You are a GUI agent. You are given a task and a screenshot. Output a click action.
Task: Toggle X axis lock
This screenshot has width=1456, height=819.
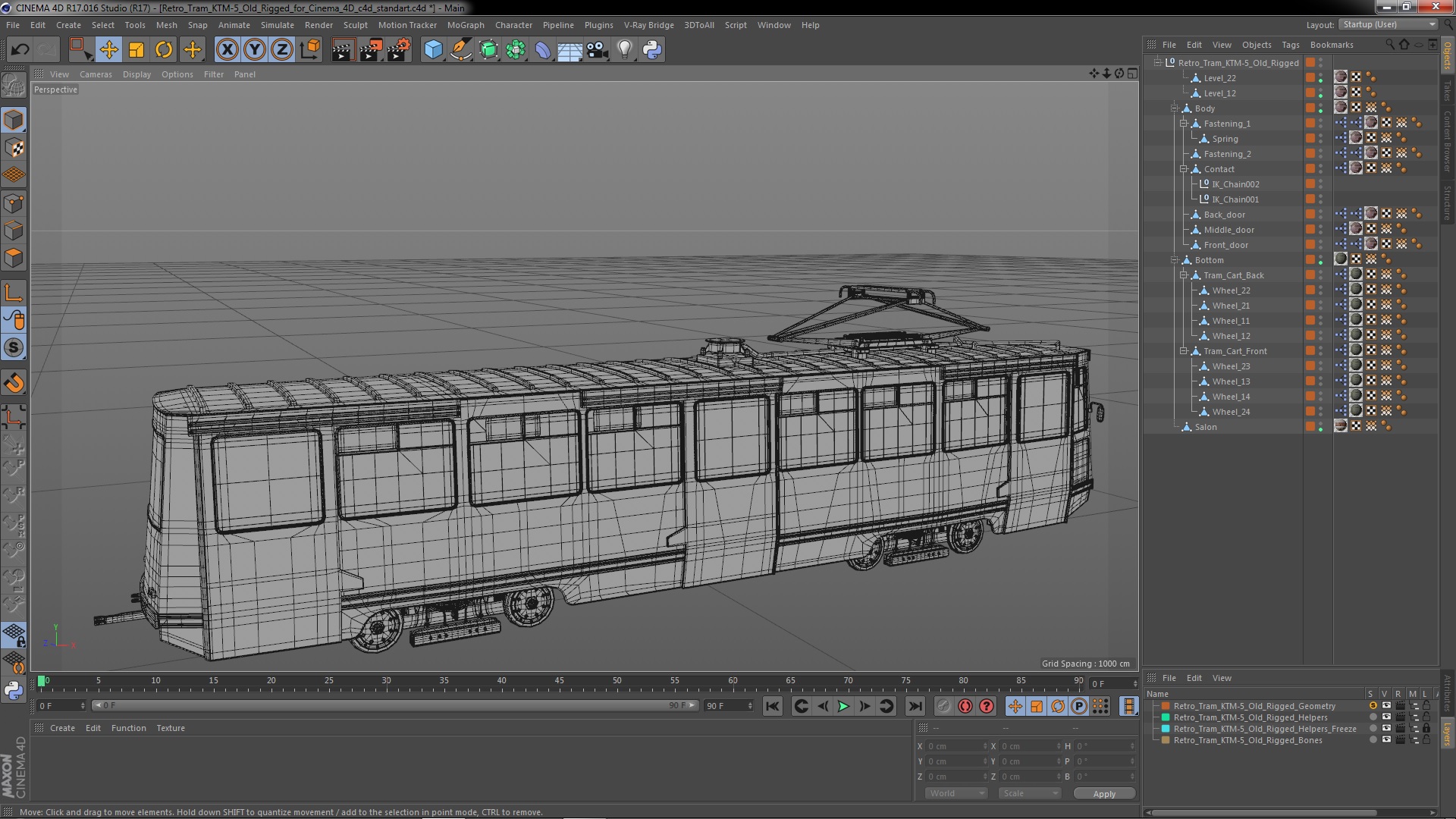(227, 50)
